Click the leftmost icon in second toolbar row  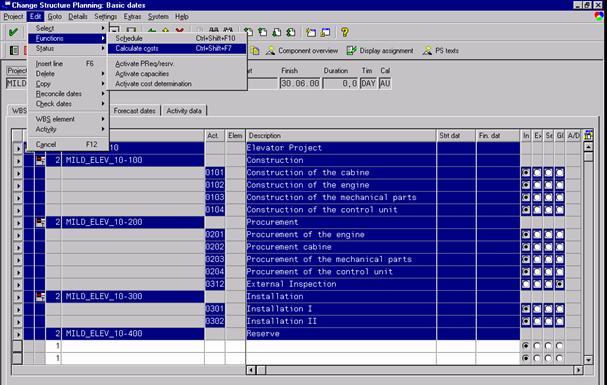click(x=14, y=50)
